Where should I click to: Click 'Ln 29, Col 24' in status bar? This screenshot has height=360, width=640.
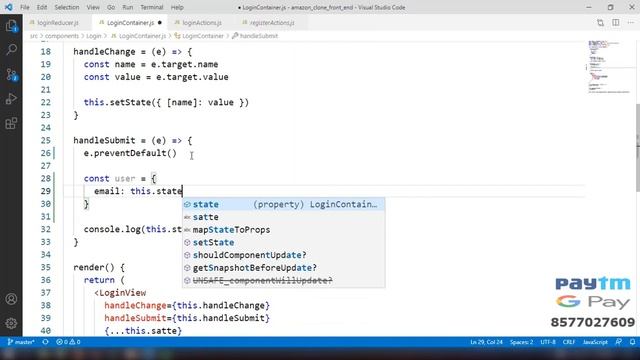(x=486, y=342)
